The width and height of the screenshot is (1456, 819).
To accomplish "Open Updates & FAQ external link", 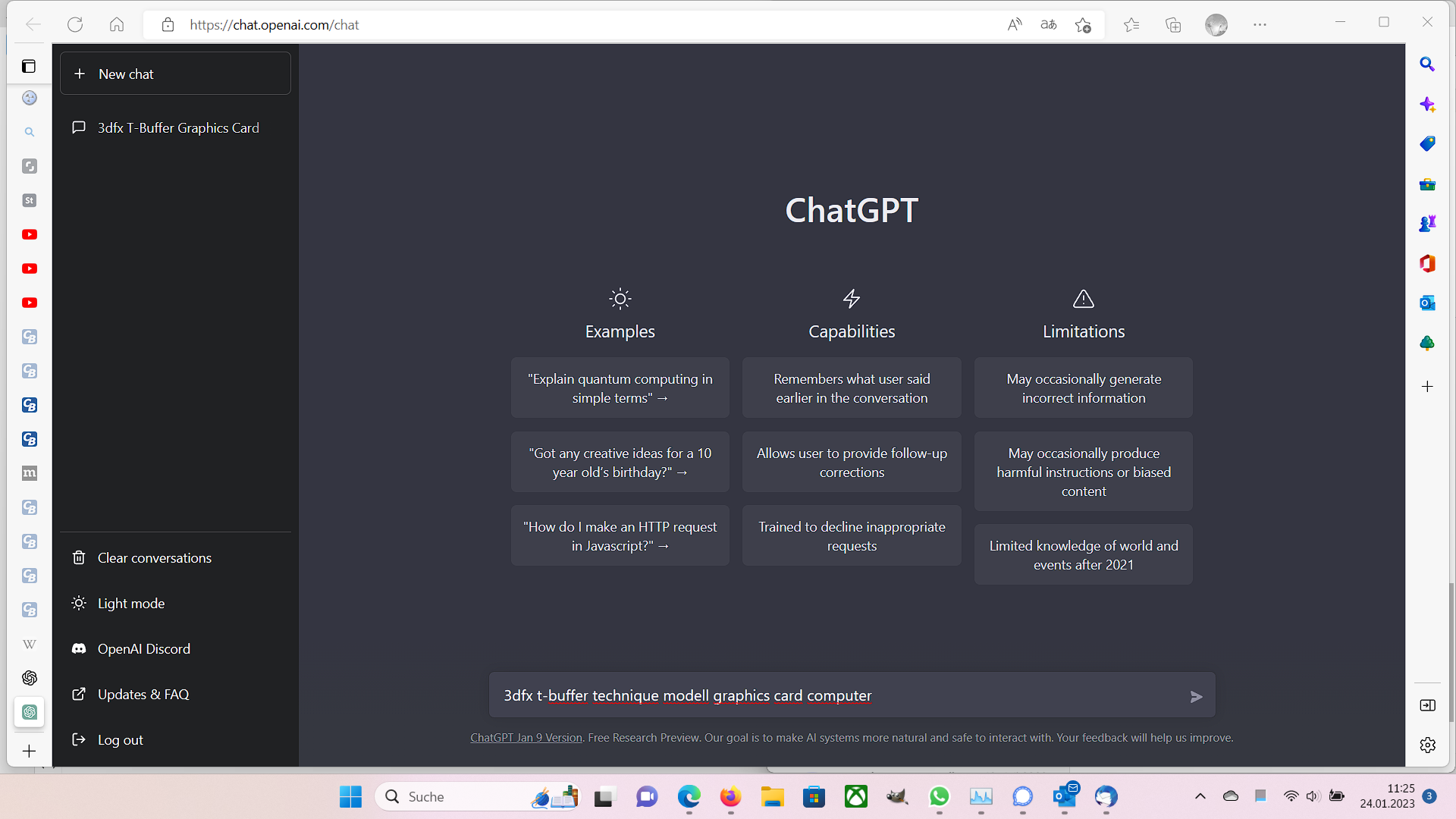I will [143, 695].
